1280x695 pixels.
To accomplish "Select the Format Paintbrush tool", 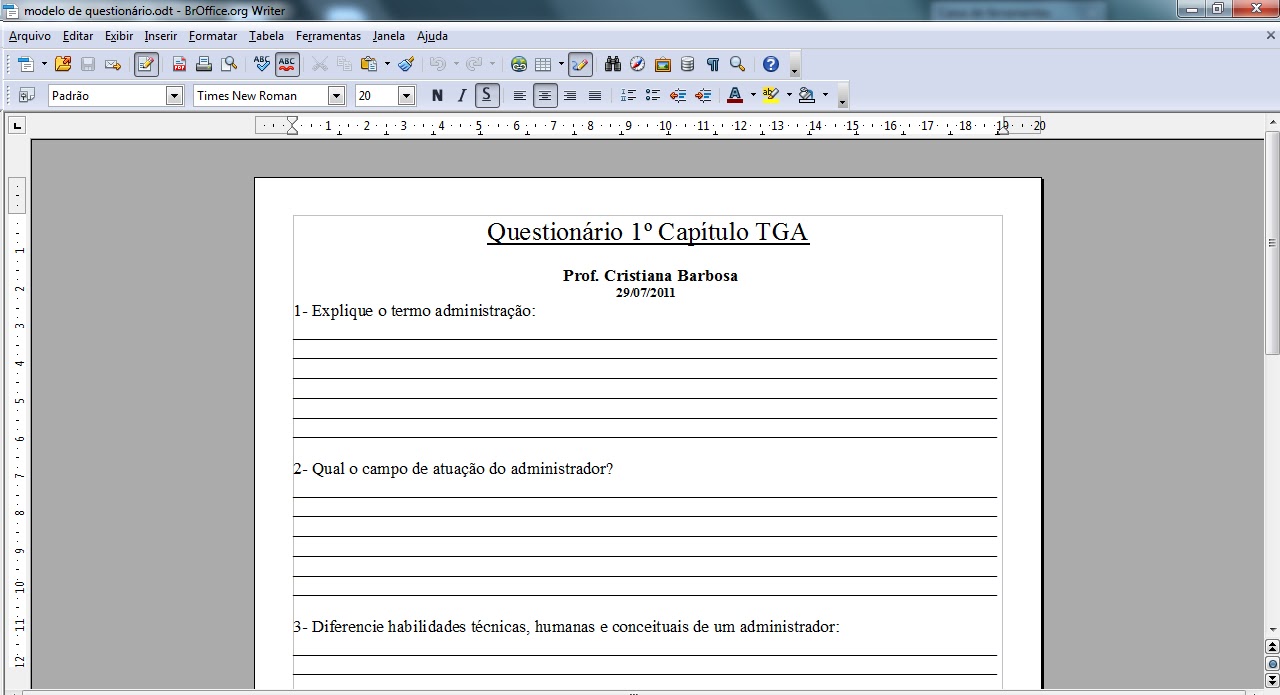I will (404, 63).
